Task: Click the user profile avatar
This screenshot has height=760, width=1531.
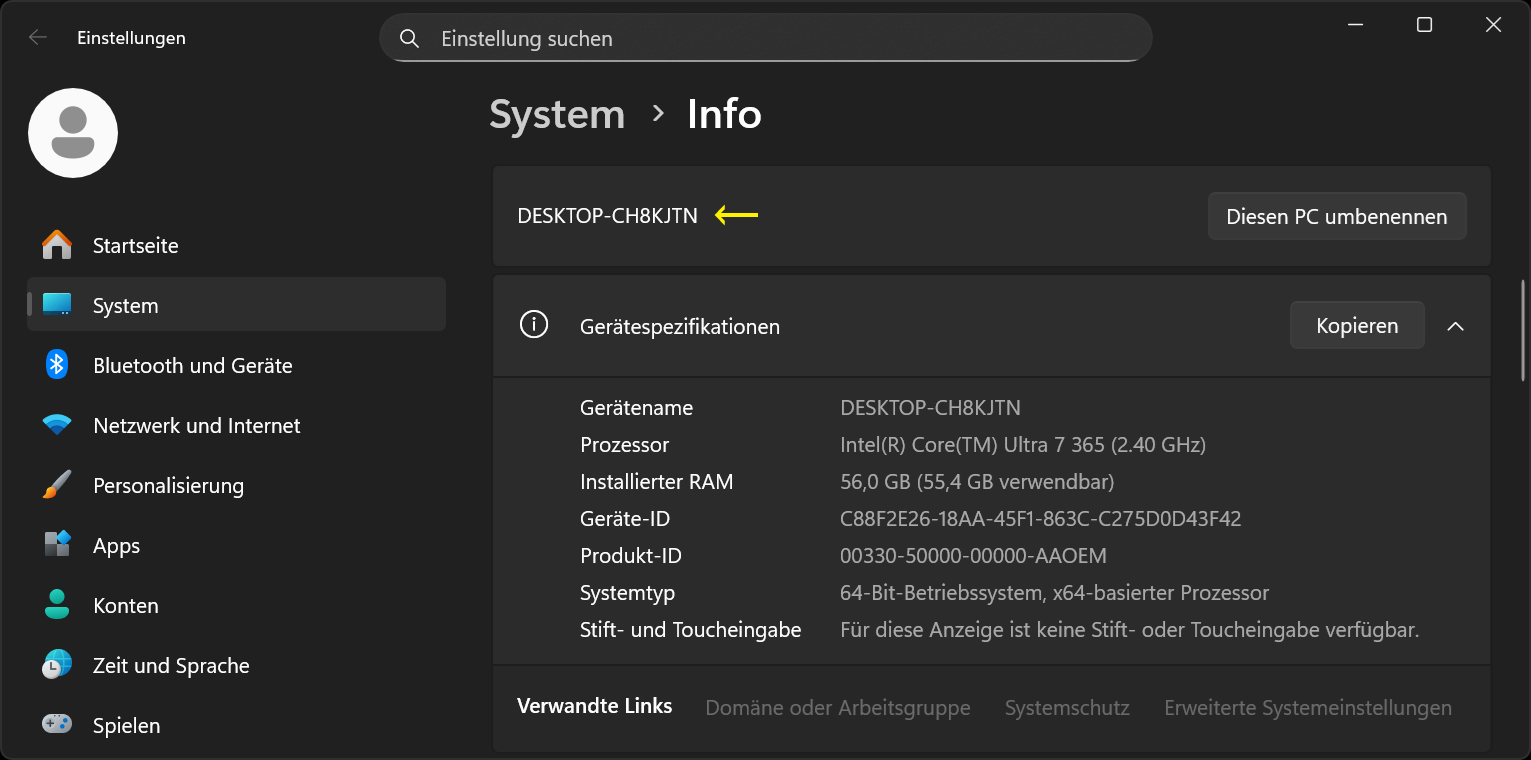Action: coord(72,132)
